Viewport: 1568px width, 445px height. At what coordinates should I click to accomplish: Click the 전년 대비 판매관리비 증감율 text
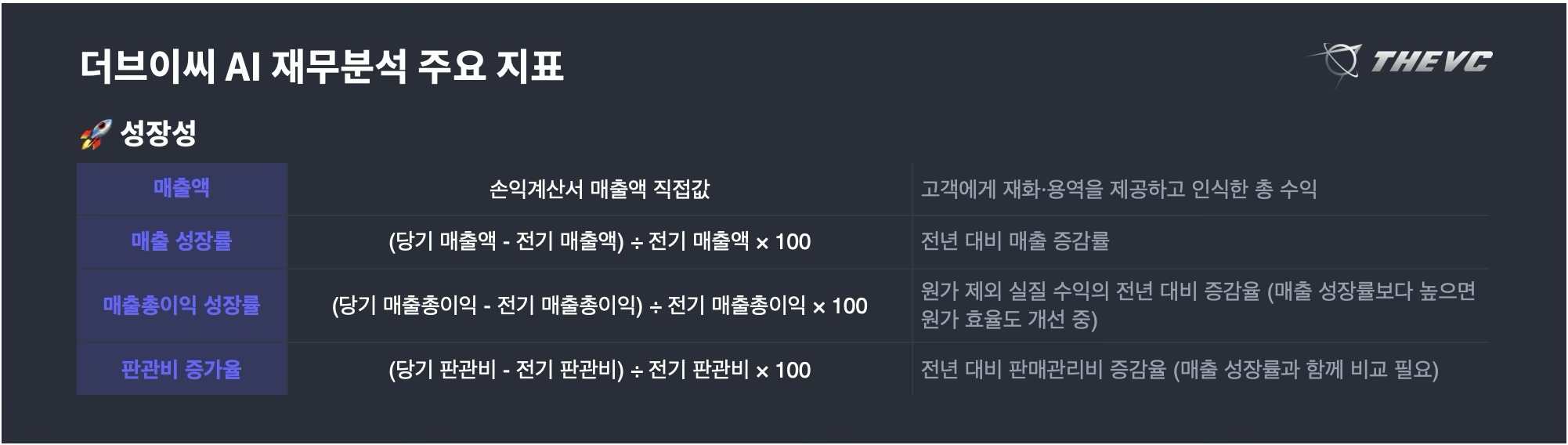click(1043, 370)
